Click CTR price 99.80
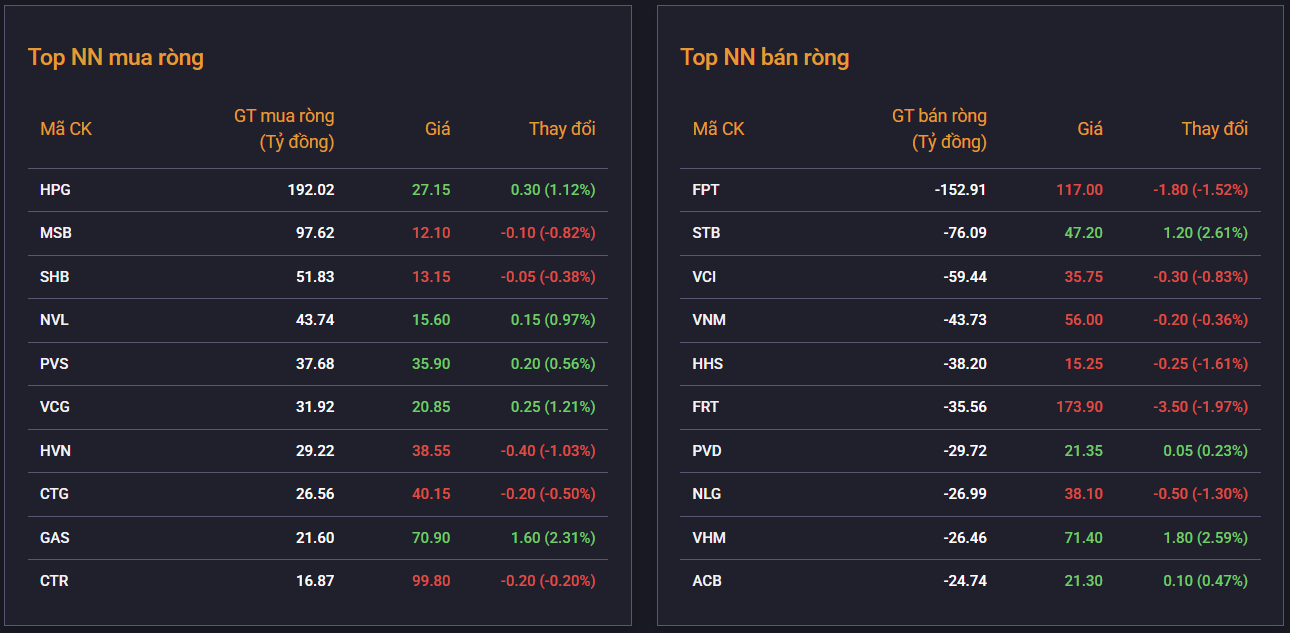Screen dimensions: 1290x633 (x=431, y=581)
